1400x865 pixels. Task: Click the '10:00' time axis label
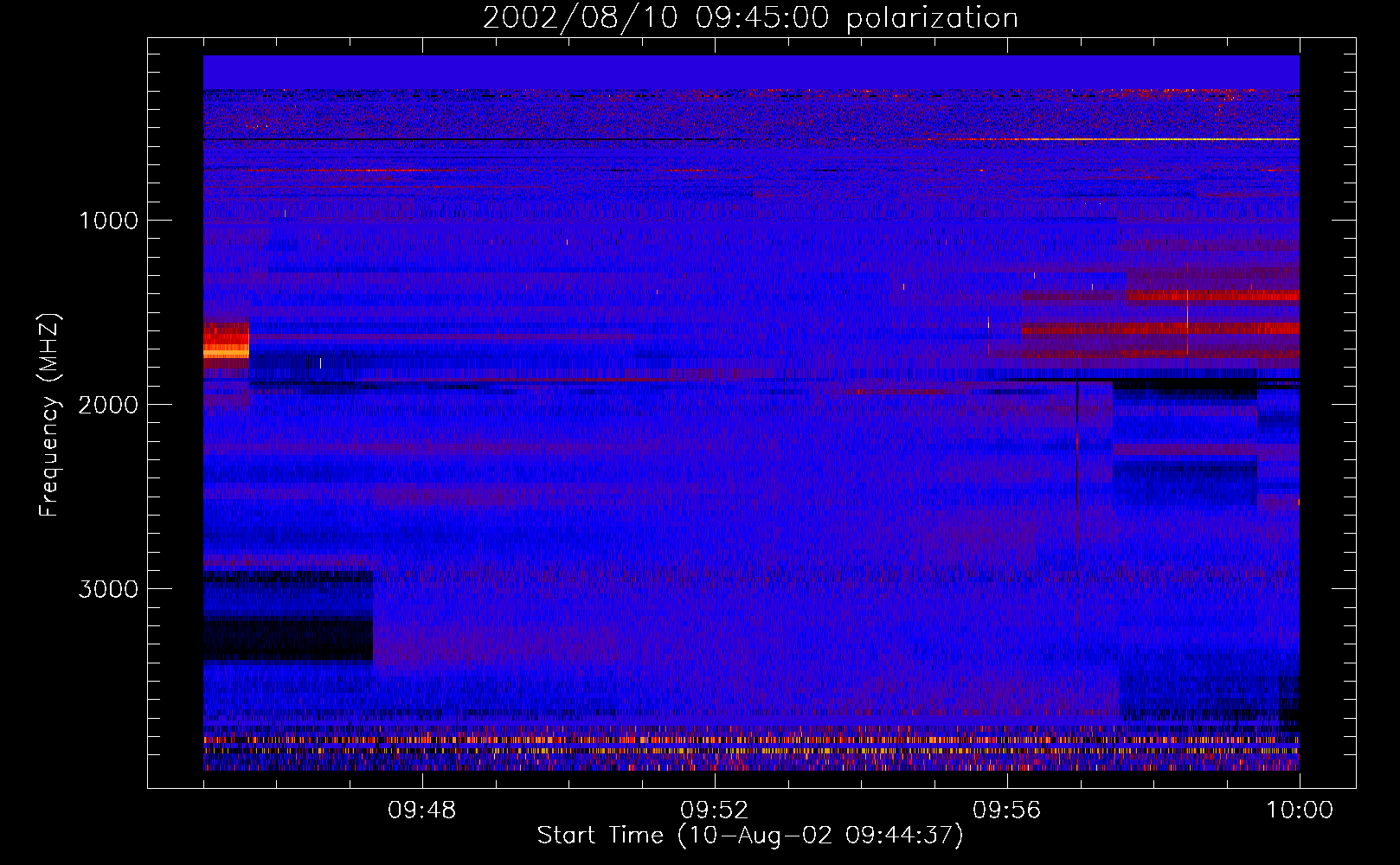pyautogui.click(x=1300, y=811)
